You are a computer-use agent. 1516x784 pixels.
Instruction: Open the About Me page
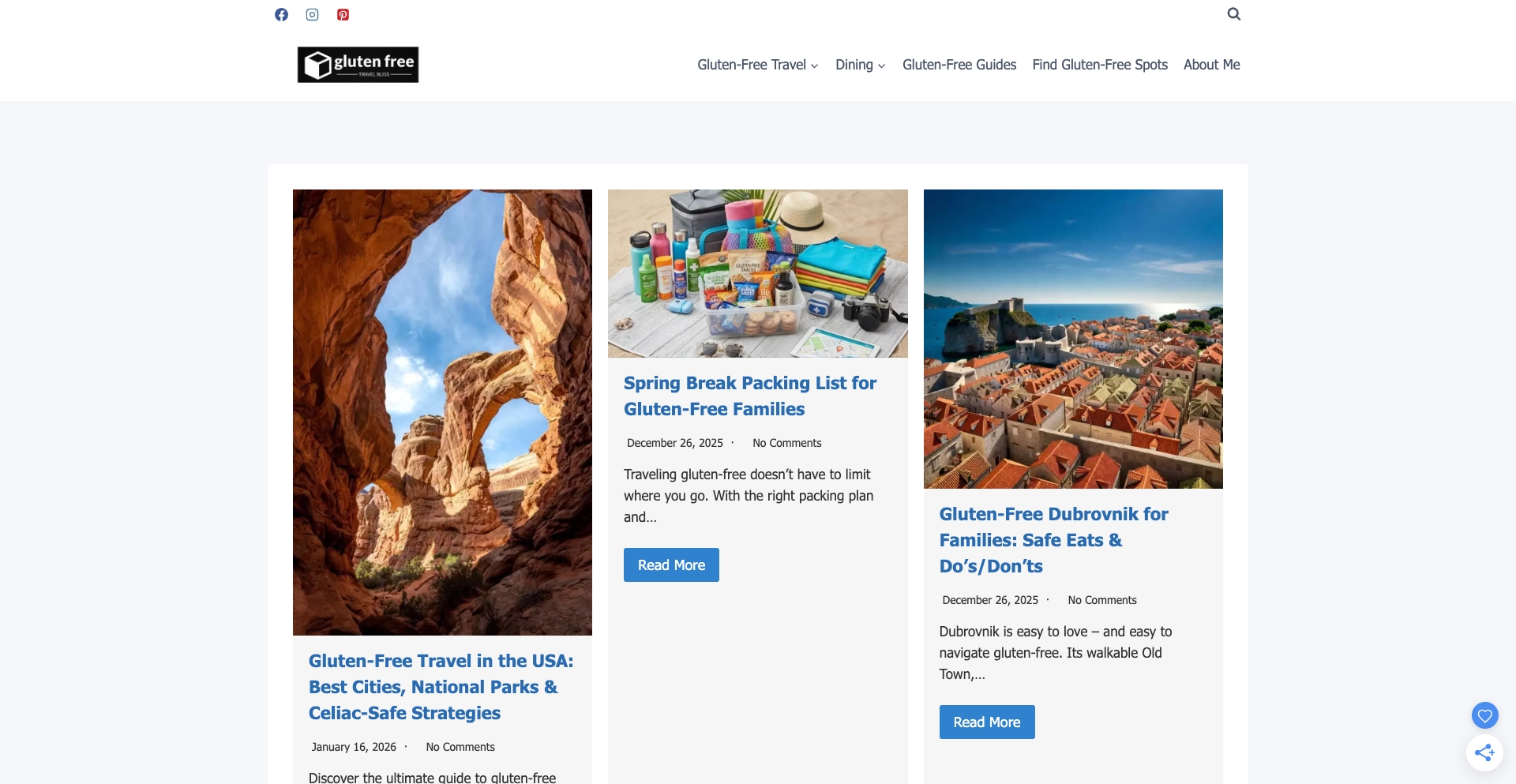1211,65
